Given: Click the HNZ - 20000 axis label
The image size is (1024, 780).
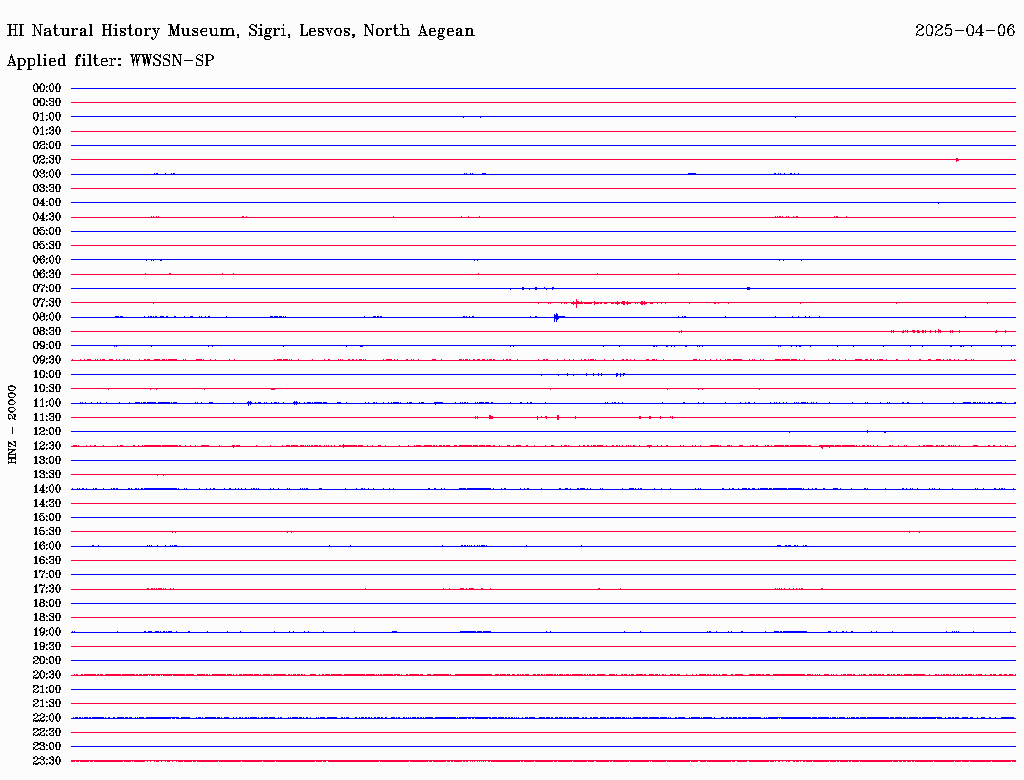Looking at the screenshot, I should pyautogui.click(x=12, y=425).
